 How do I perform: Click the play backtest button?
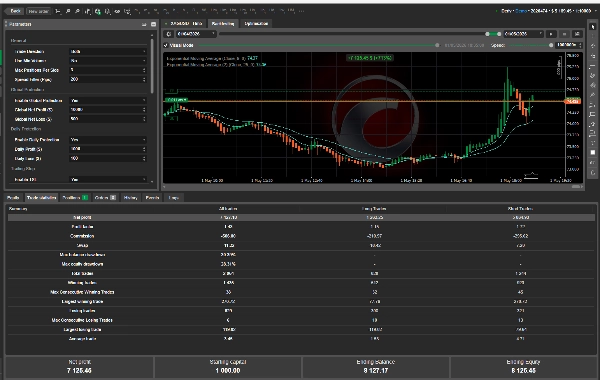[551, 34]
